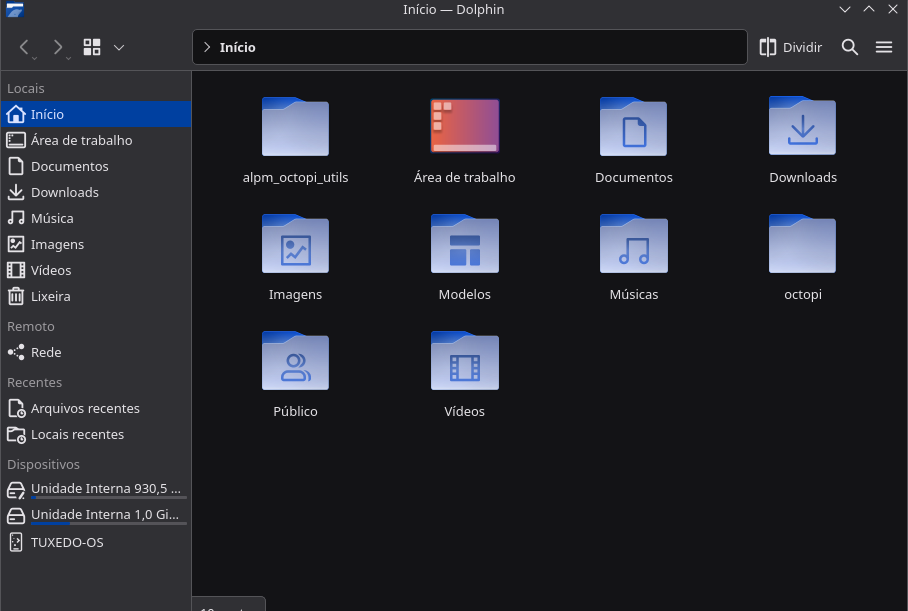Toggle split view with Dividir
This screenshot has height=611, width=908.
click(x=790, y=47)
